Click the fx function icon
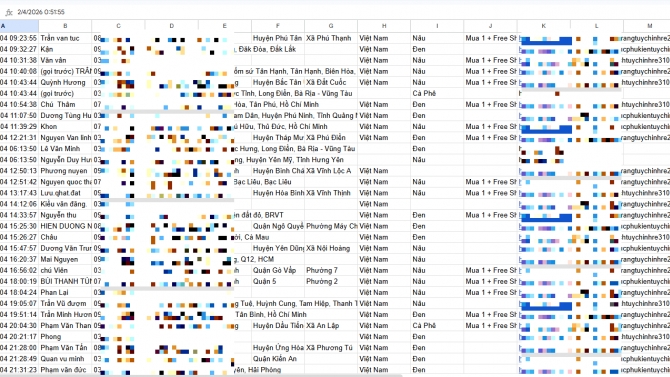This screenshot has height=377, width=670. coord(9,12)
